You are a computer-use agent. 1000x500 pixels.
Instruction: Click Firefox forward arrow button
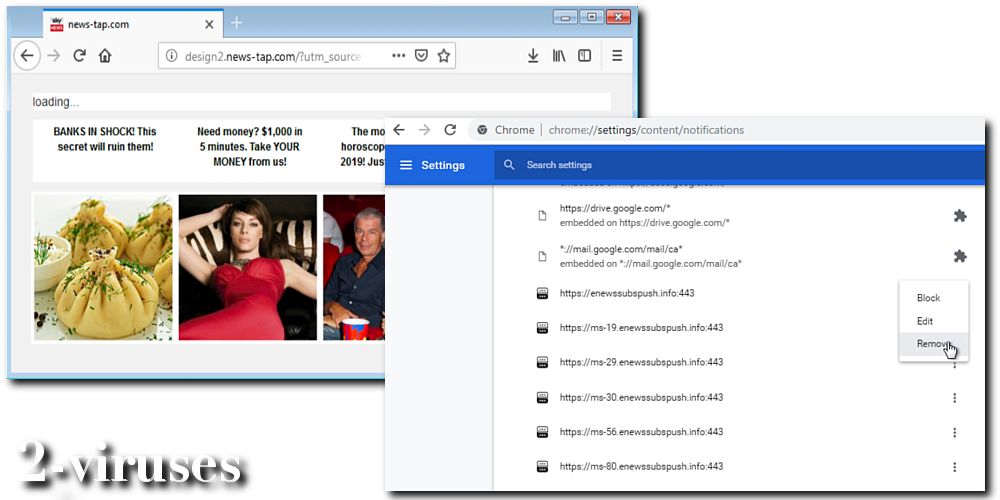pos(54,56)
